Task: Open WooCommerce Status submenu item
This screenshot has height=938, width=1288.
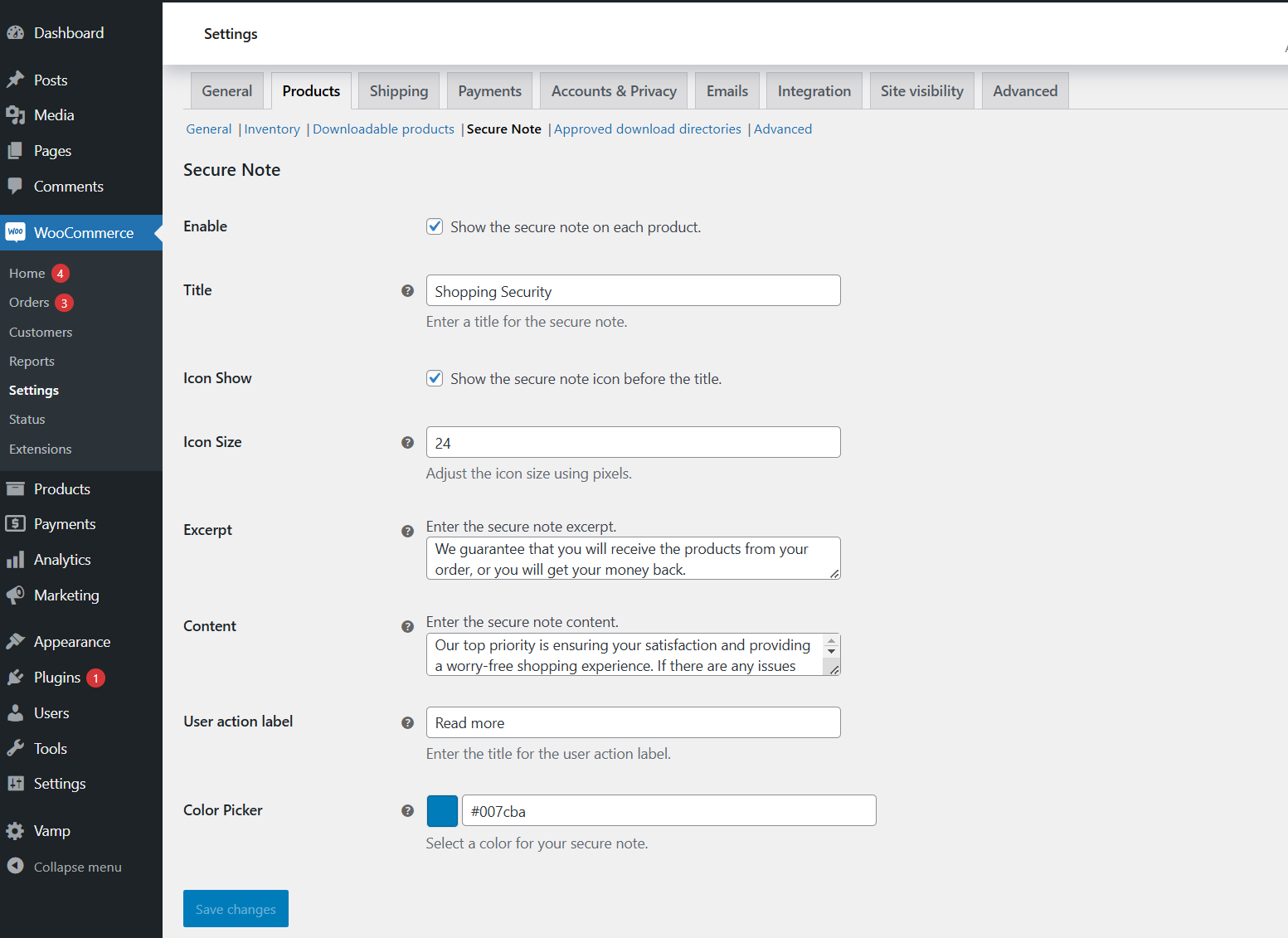Action: (x=27, y=420)
